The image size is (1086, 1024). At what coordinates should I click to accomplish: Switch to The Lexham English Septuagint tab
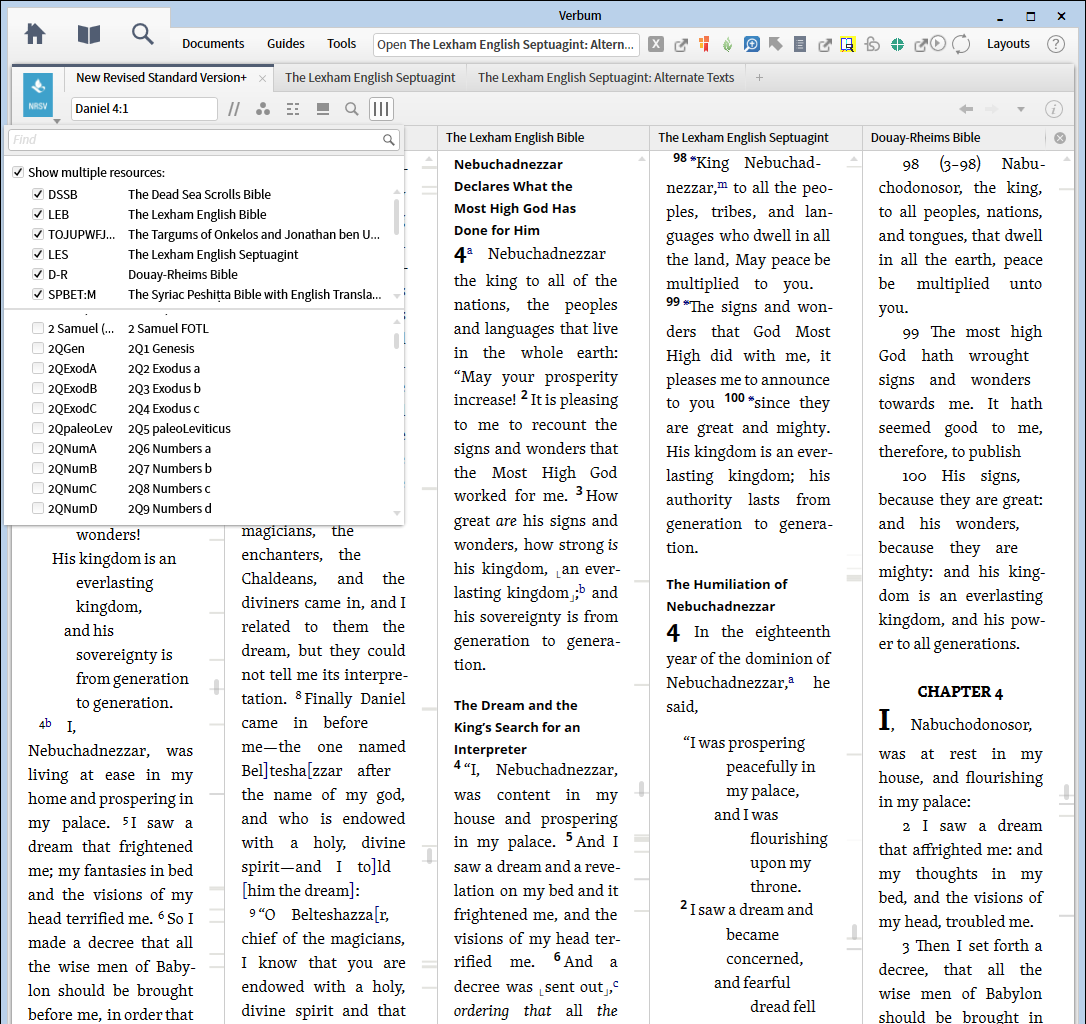tap(370, 78)
